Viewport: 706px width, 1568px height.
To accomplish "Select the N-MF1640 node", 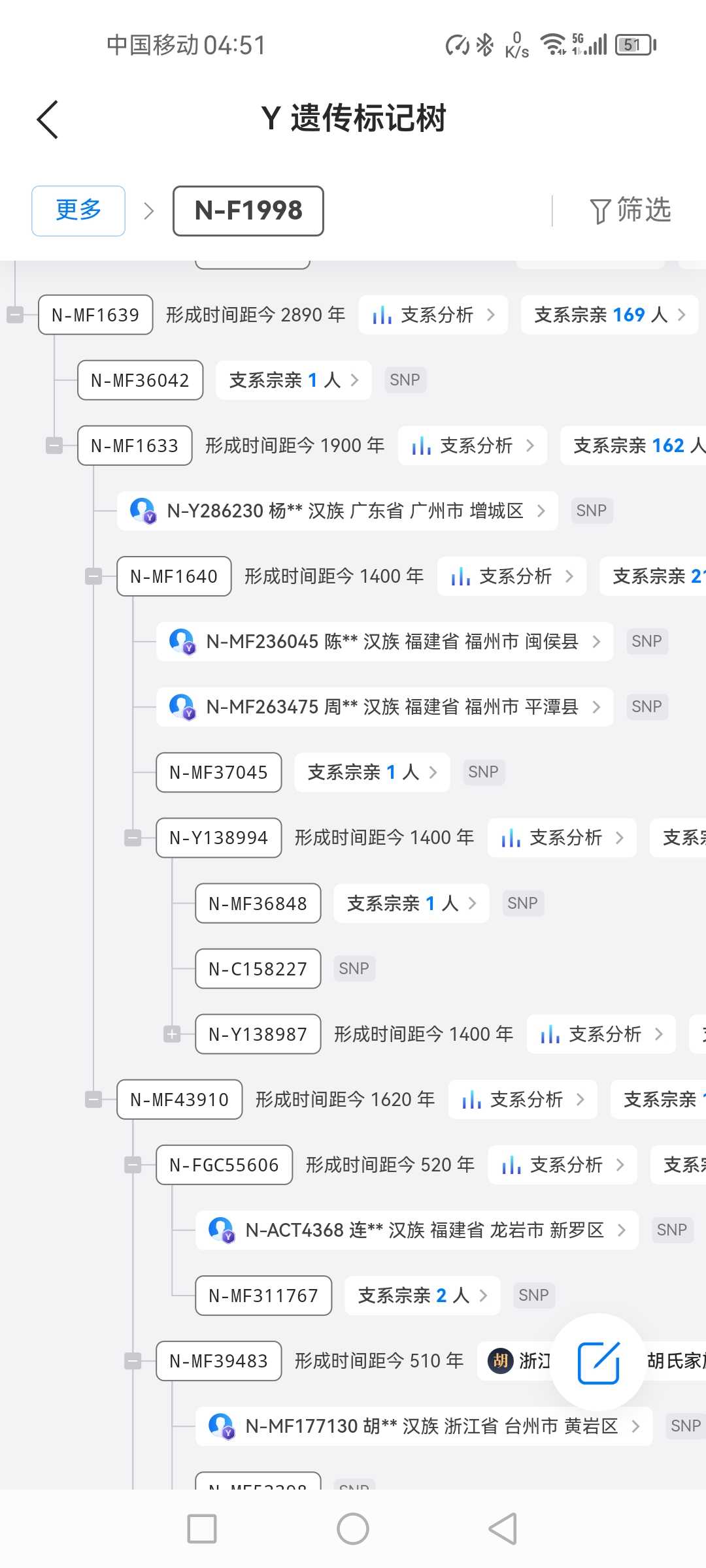I will click(174, 576).
